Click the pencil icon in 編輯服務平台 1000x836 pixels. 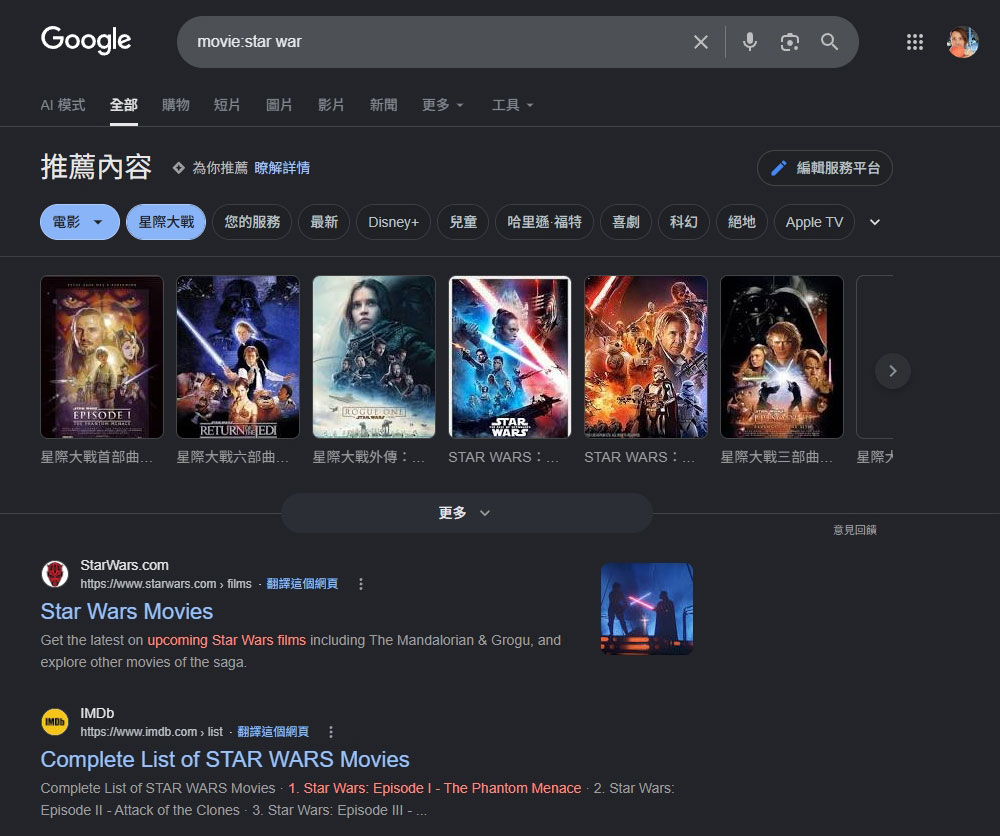click(779, 168)
